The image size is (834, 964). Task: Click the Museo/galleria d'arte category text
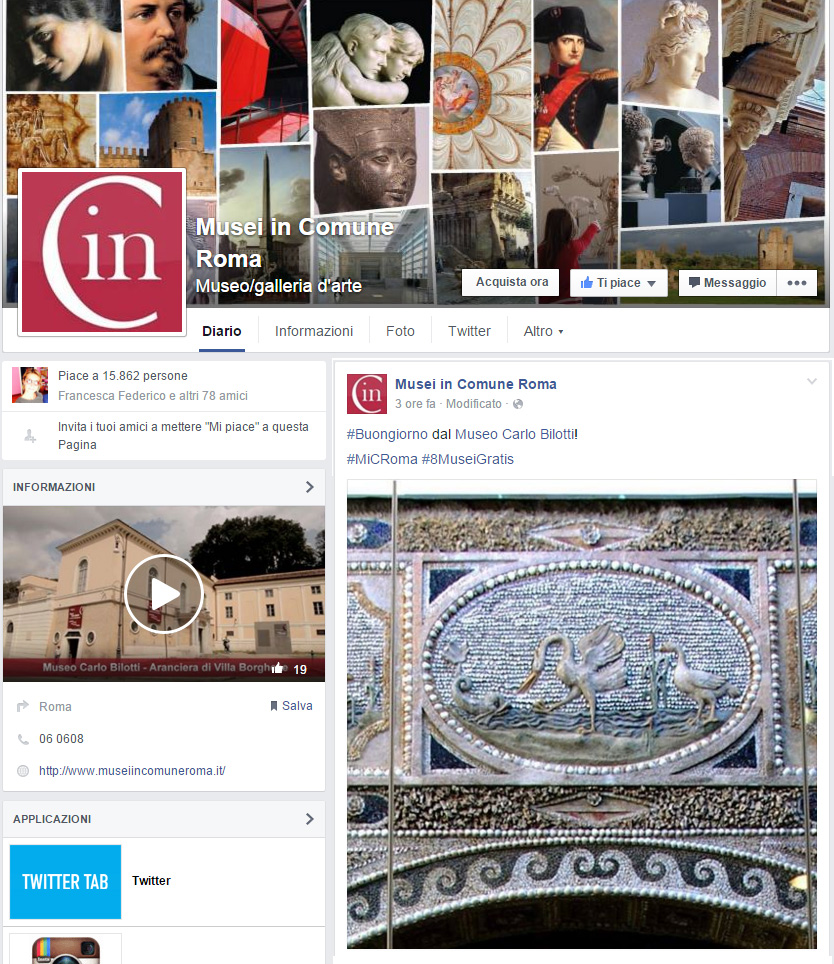click(x=278, y=286)
